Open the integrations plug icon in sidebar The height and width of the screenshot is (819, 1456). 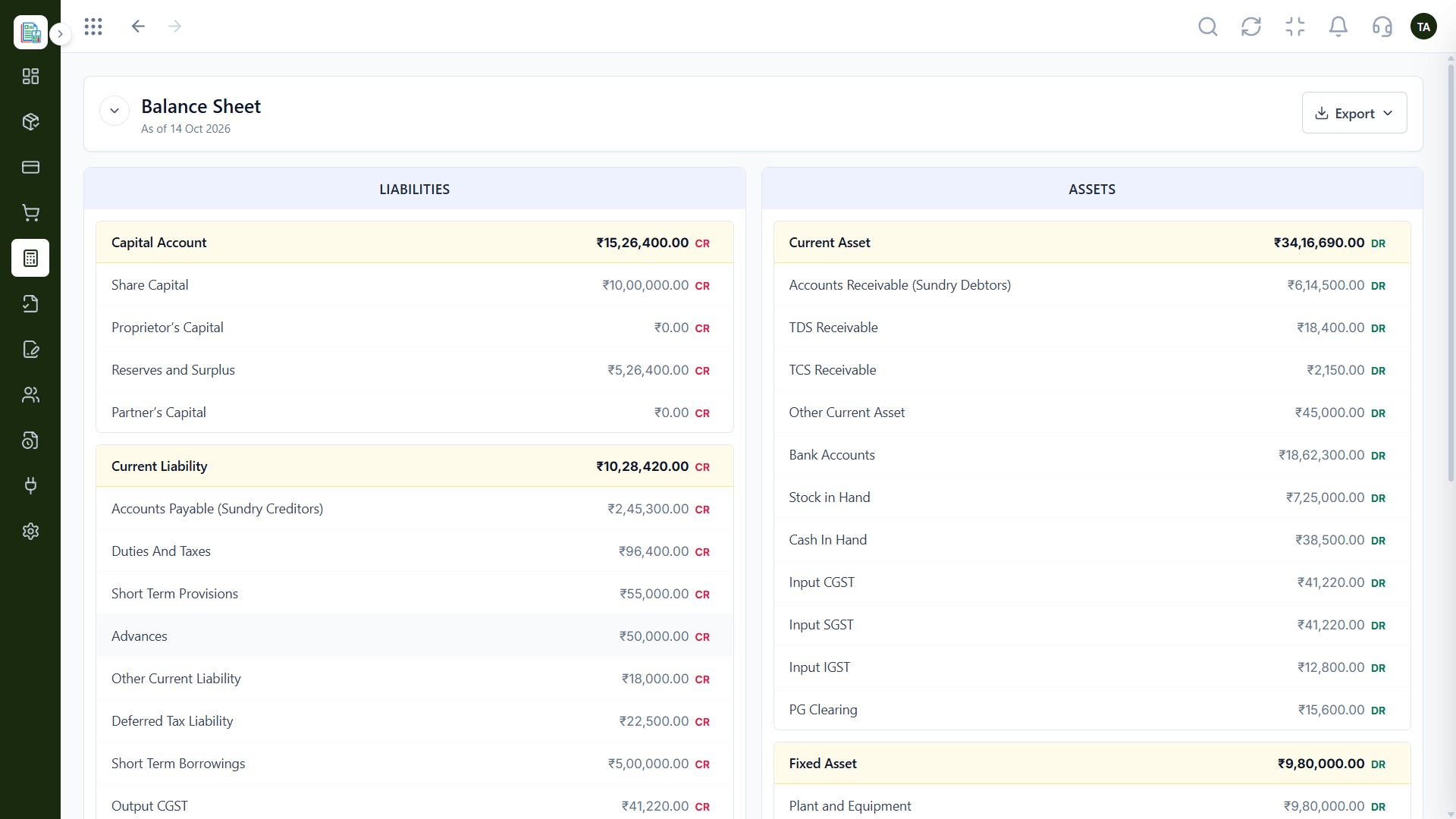coord(30,486)
